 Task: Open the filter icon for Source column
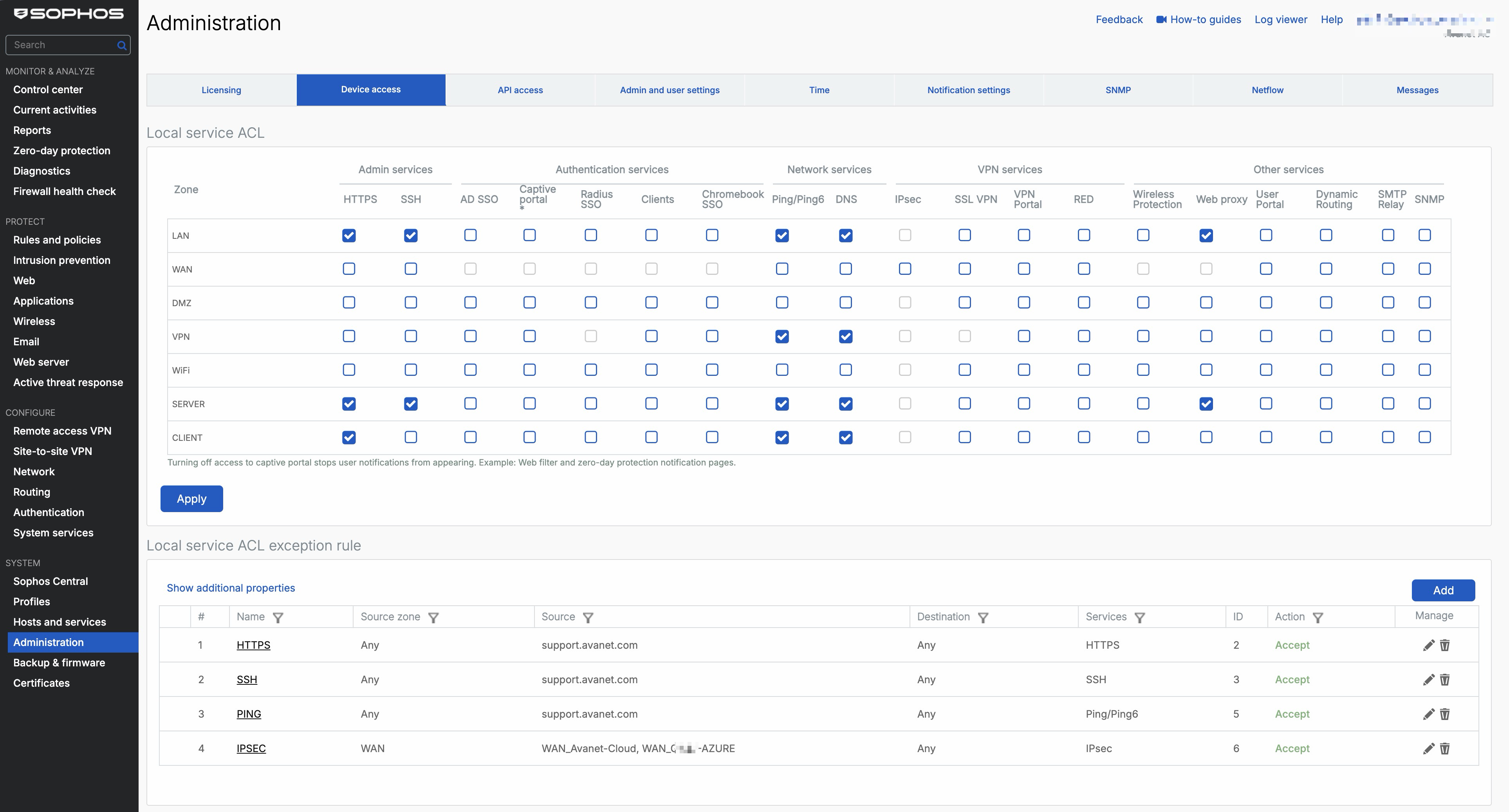point(588,617)
